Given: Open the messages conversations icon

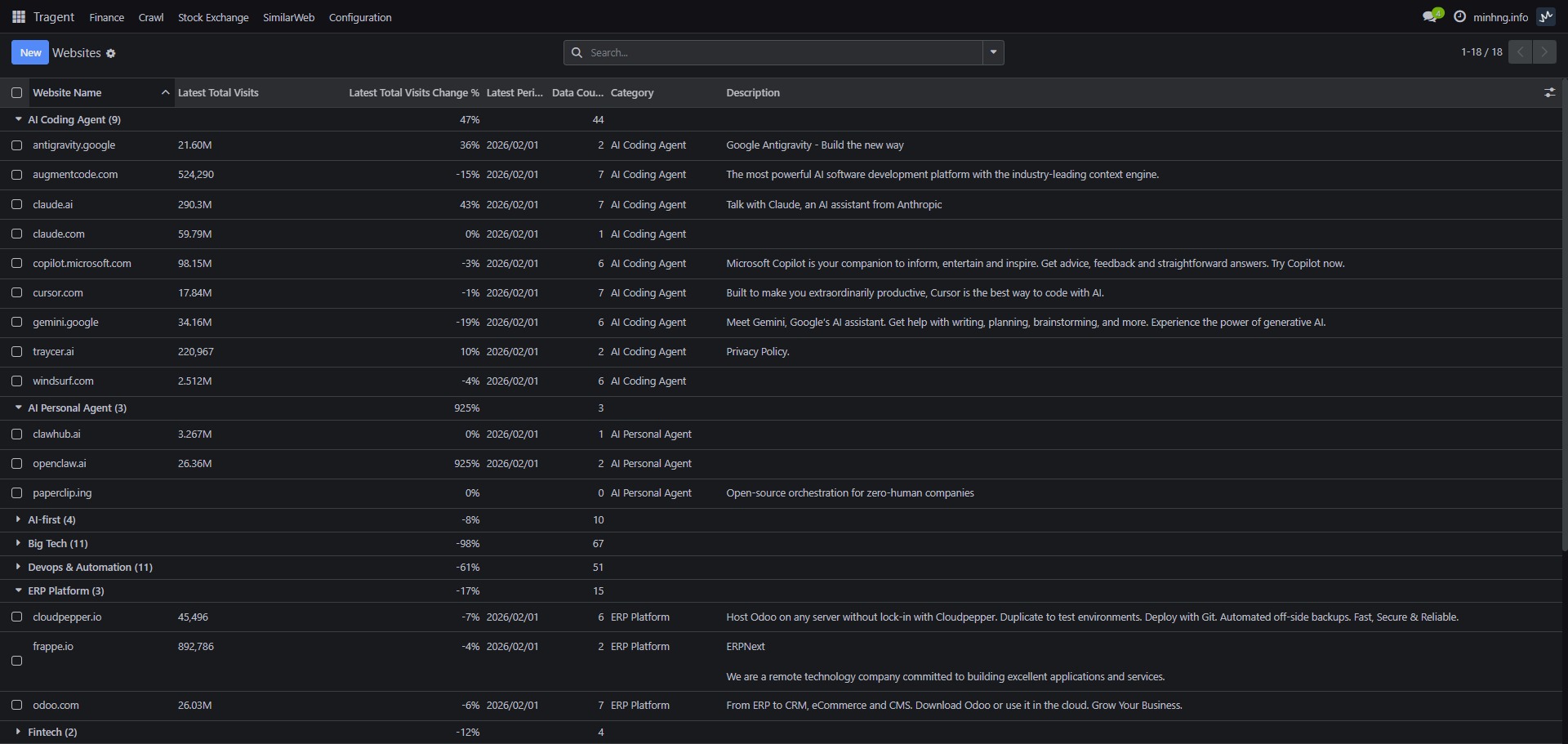Looking at the screenshot, I should [x=1431, y=15].
